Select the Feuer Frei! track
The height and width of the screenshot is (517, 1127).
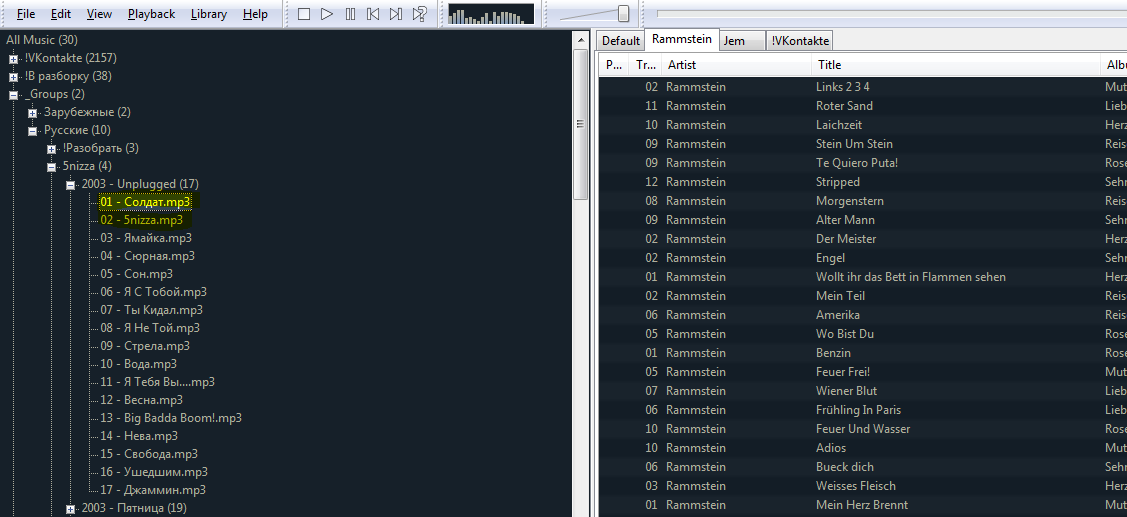(x=862, y=372)
